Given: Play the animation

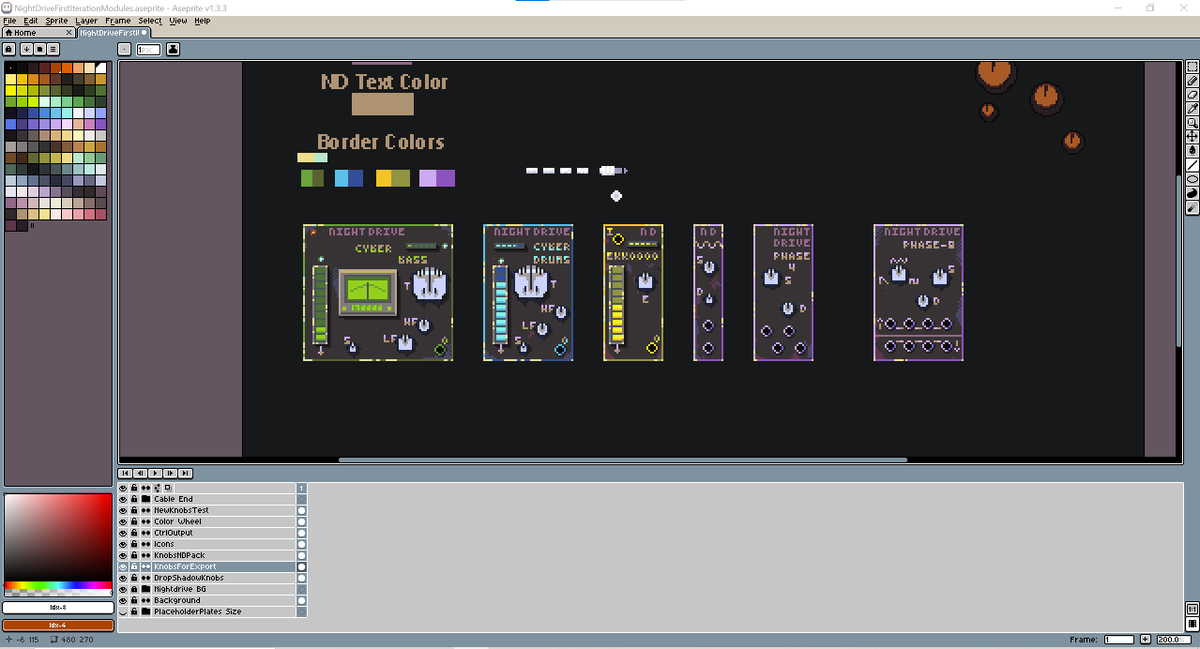Looking at the screenshot, I should click(x=155, y=473).
